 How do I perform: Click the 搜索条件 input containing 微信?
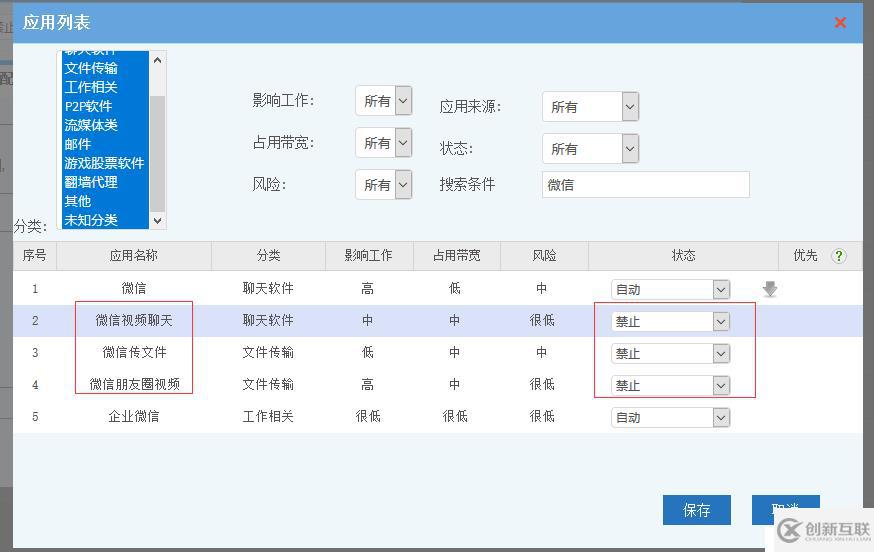click(x=645, y=185)
